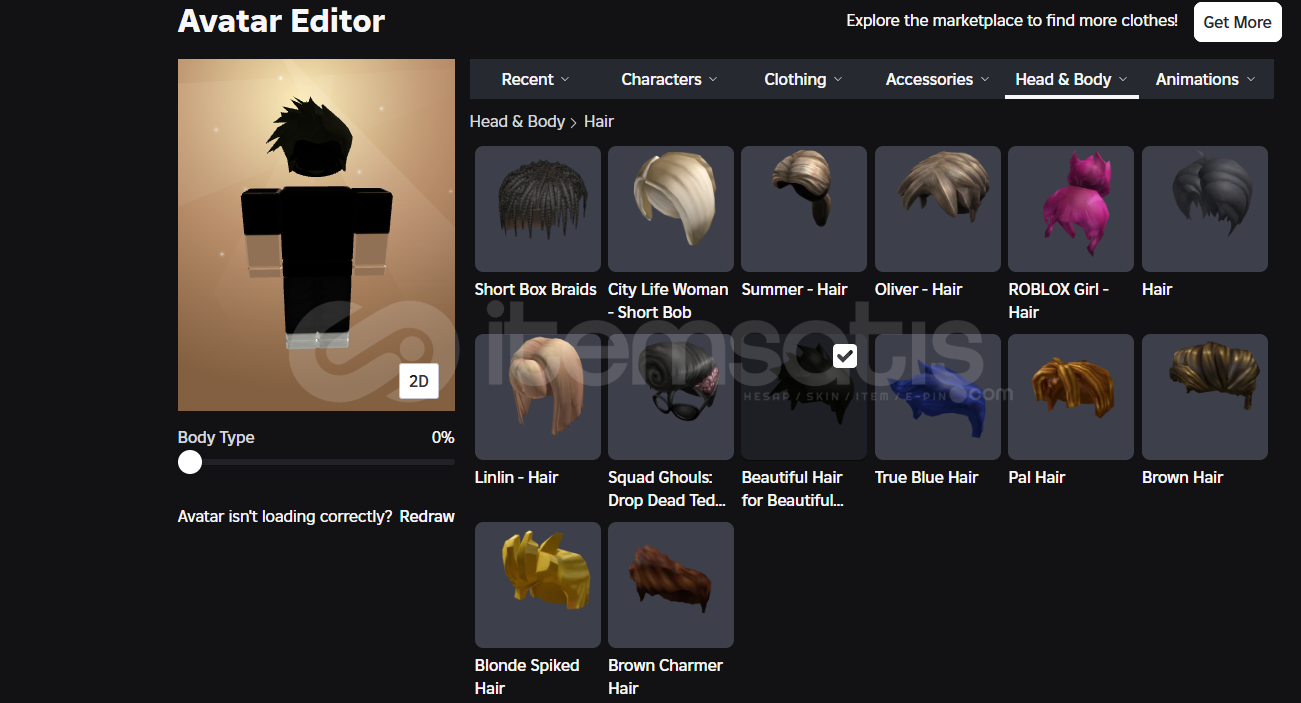Choose the Summer - Hair item image
Screen dimensions: 1301x703
coord(804,209)
